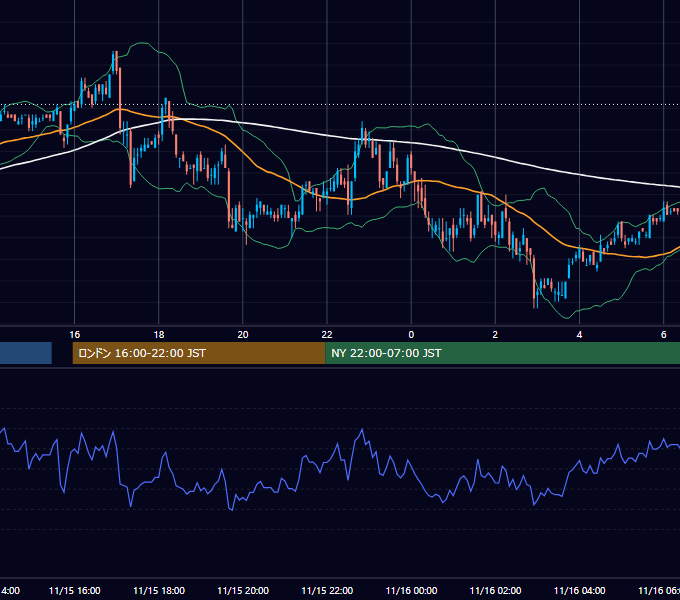The height and width of the screenshot is (600, 680).
Task: Click the 11/16 04:00 time label
Action: click(579, 590)
